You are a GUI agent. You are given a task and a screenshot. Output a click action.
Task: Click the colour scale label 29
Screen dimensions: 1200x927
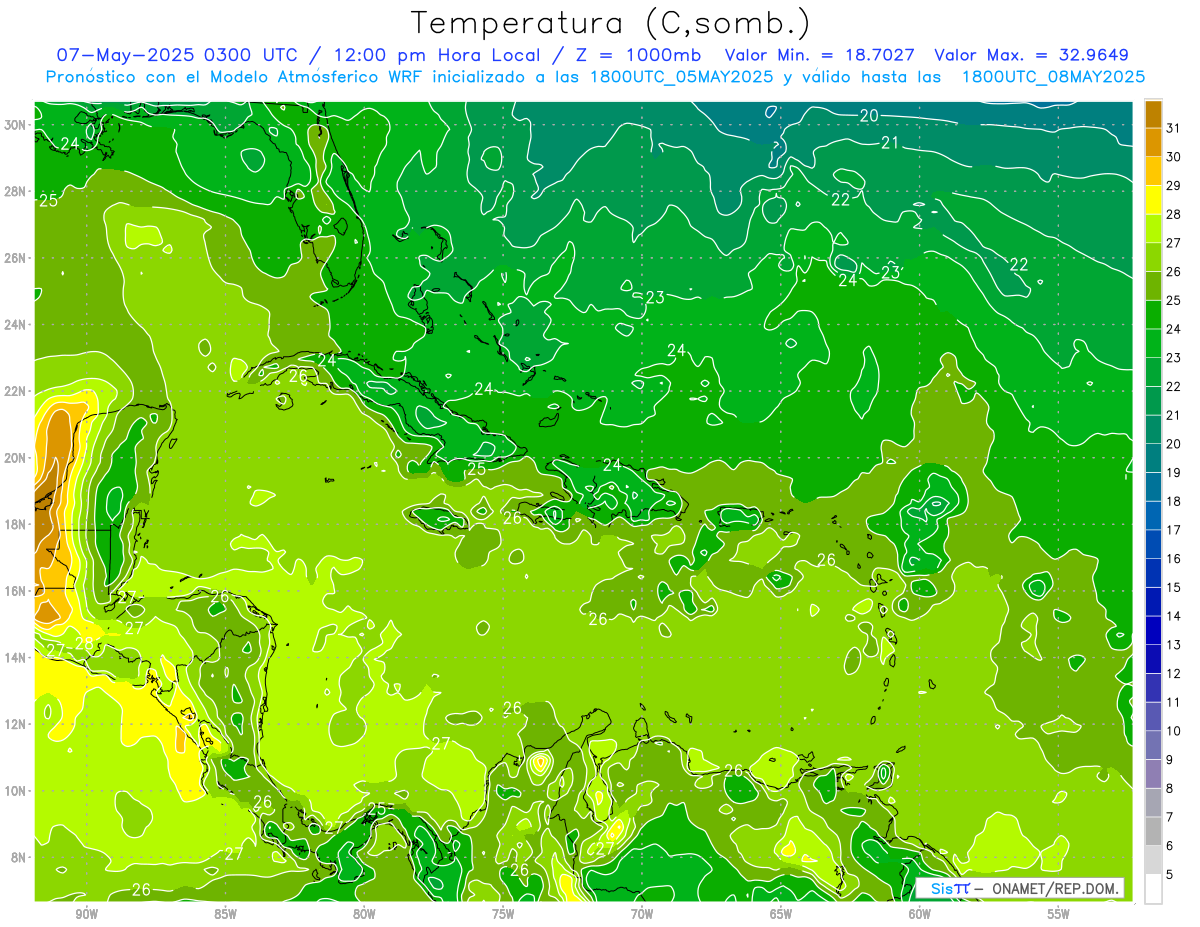coord(1174,185)
